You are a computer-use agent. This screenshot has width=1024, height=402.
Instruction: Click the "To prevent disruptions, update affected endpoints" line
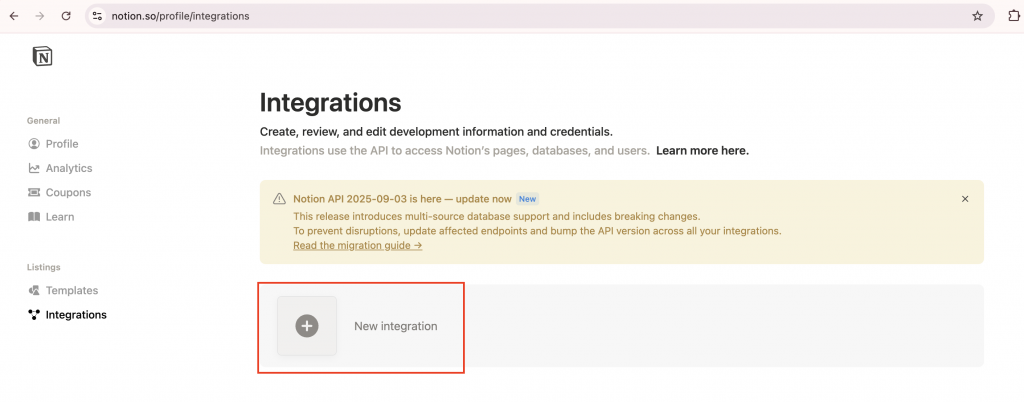[x=537, y=231]
